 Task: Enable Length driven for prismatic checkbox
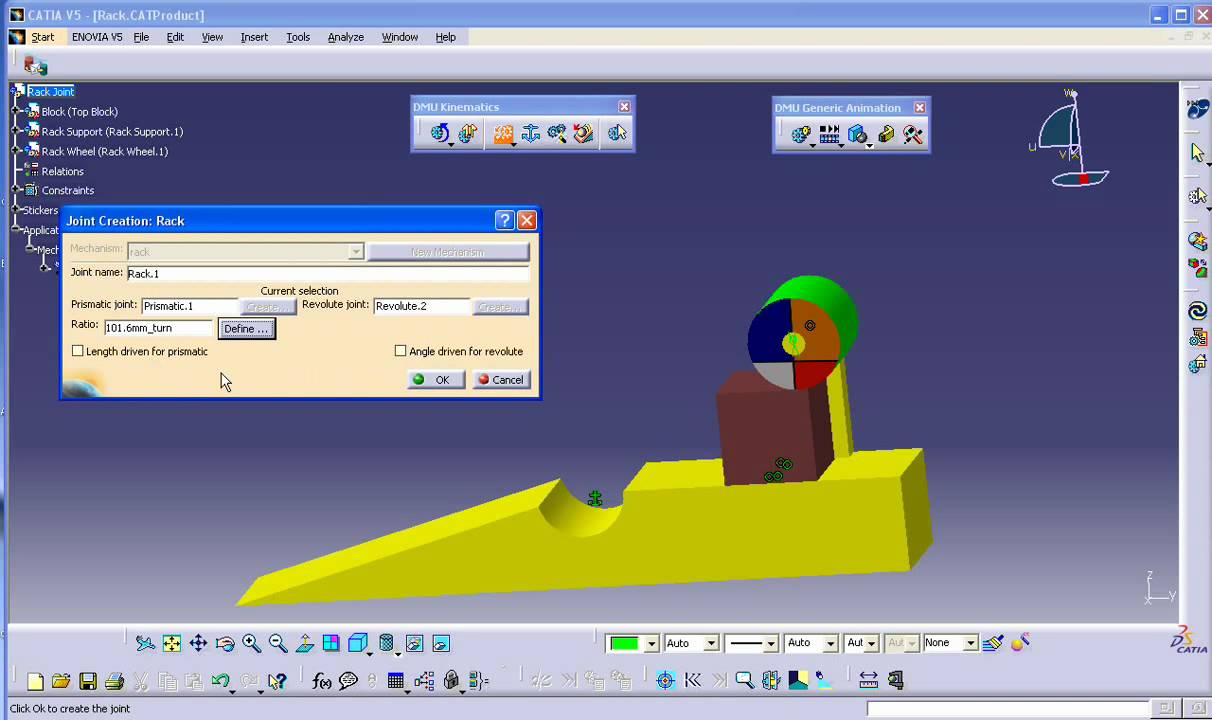point(78,351)
